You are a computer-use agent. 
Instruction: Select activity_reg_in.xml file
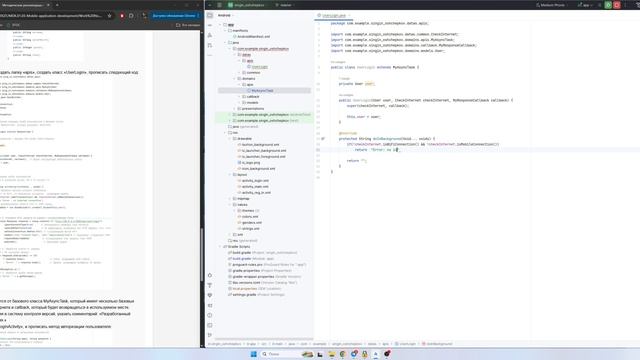click(256, 193)
